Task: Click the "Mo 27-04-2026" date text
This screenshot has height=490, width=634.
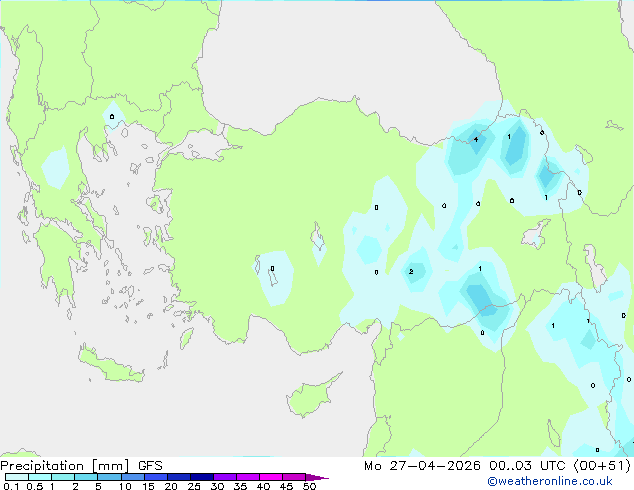Action: click(x=422, y=466)
